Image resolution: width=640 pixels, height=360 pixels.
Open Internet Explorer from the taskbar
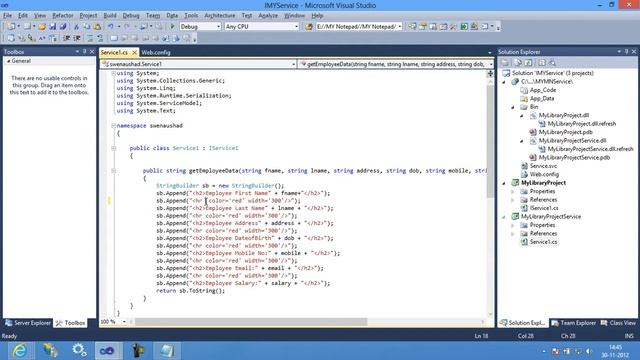pos(19,351)
